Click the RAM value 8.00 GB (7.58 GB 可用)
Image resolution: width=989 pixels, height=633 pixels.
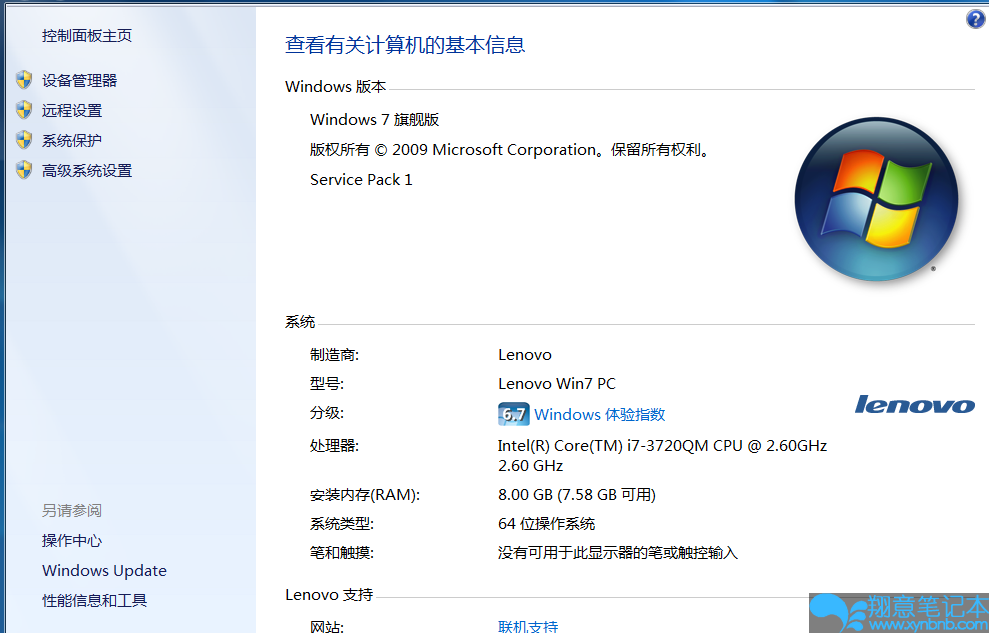click(x=577, y=495)
